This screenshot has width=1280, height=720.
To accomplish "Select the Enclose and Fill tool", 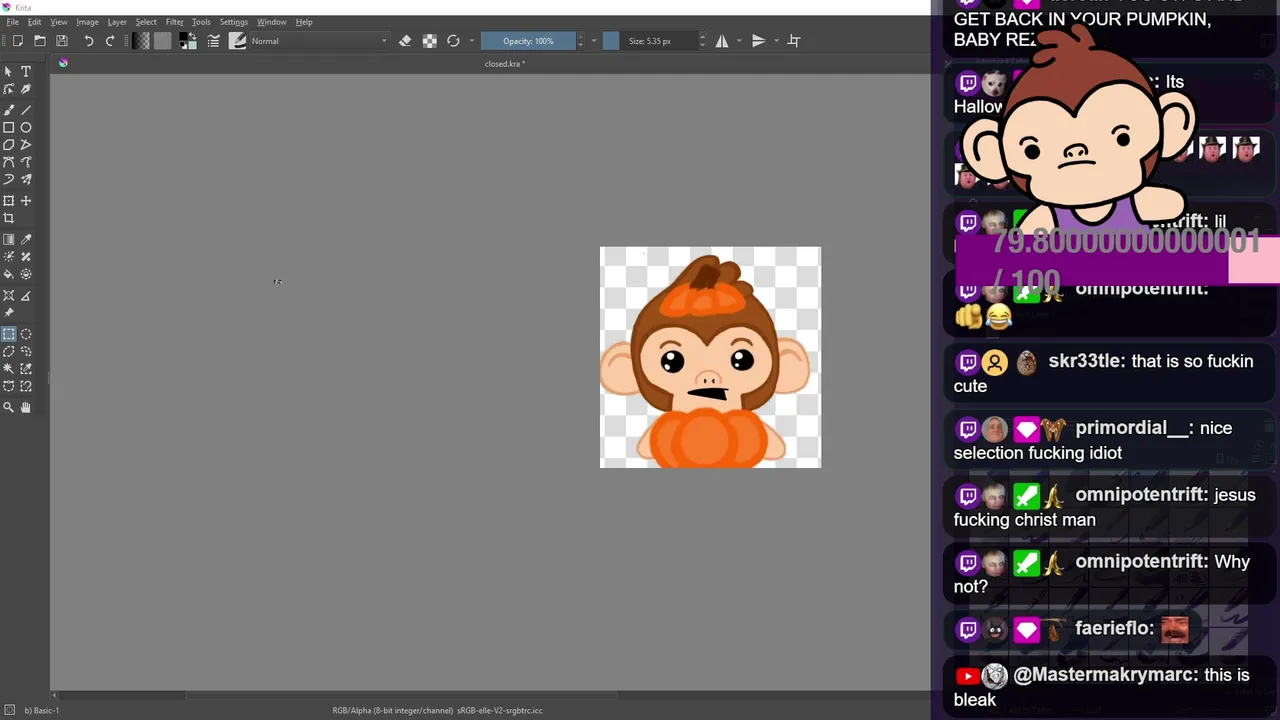I will click(26, 274).
